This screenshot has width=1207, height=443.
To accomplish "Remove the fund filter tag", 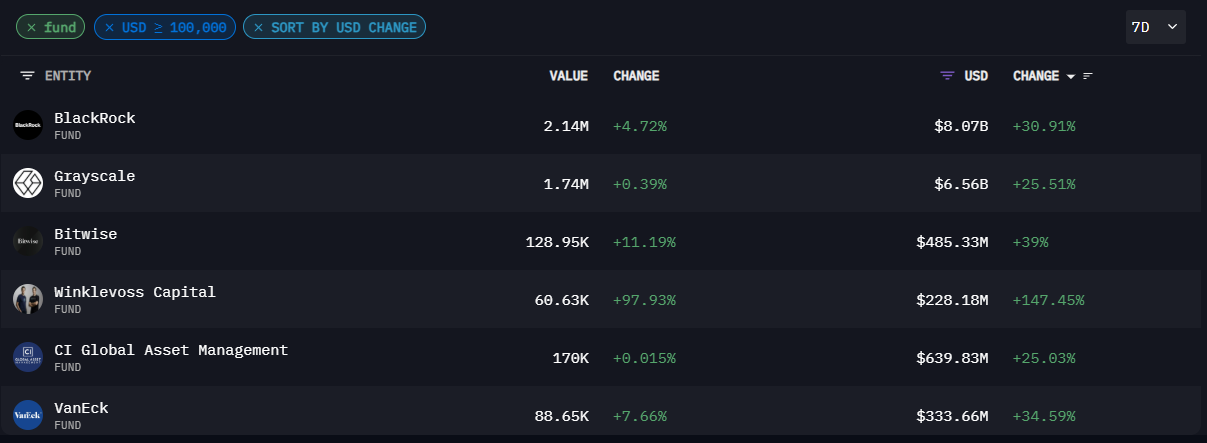I will pos(32,27).
